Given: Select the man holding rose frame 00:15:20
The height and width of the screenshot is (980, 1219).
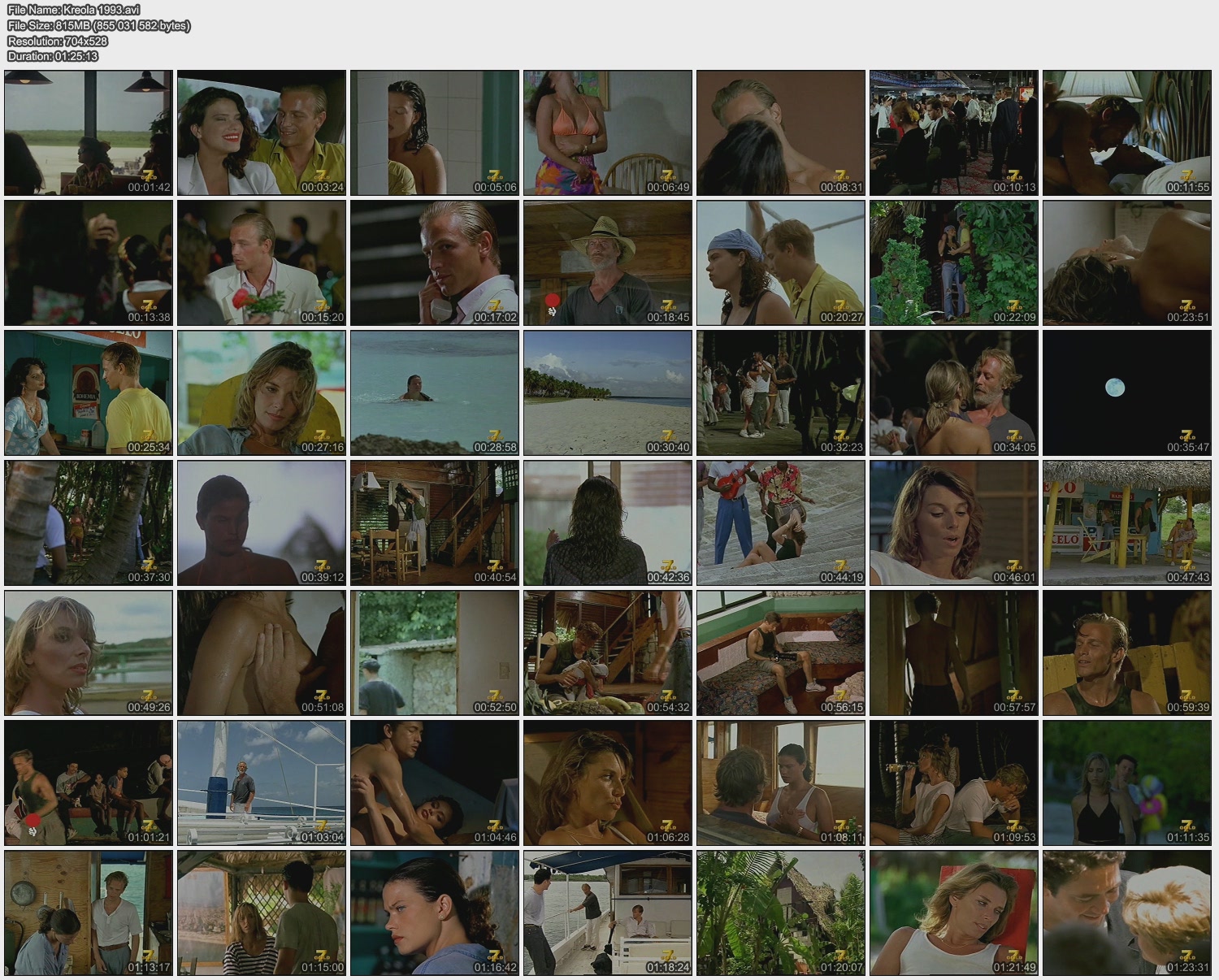Looking at the screenshot, I should tap(262, 262).
